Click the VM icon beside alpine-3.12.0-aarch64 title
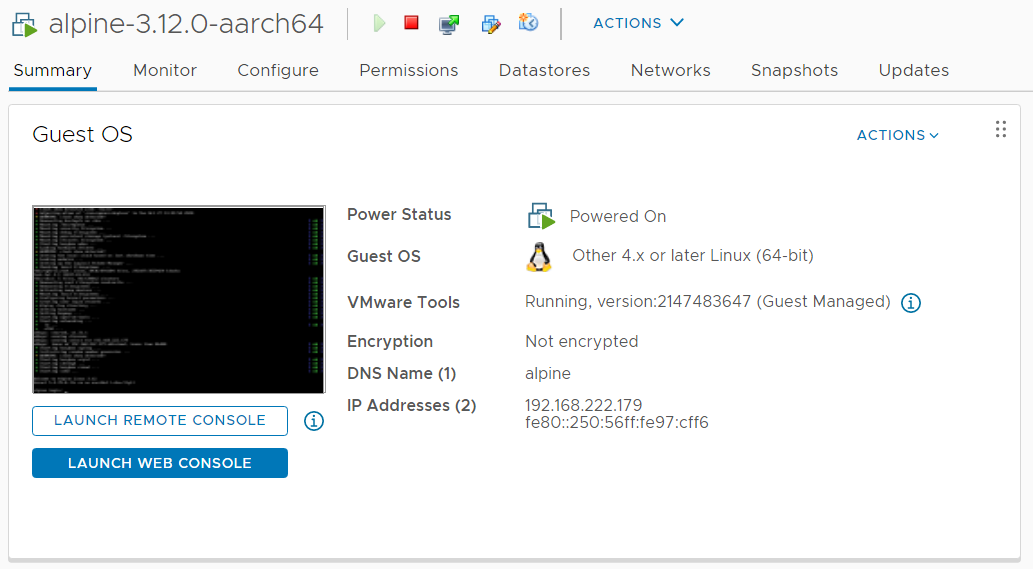 pyautogui.click(x=24, y=25)
